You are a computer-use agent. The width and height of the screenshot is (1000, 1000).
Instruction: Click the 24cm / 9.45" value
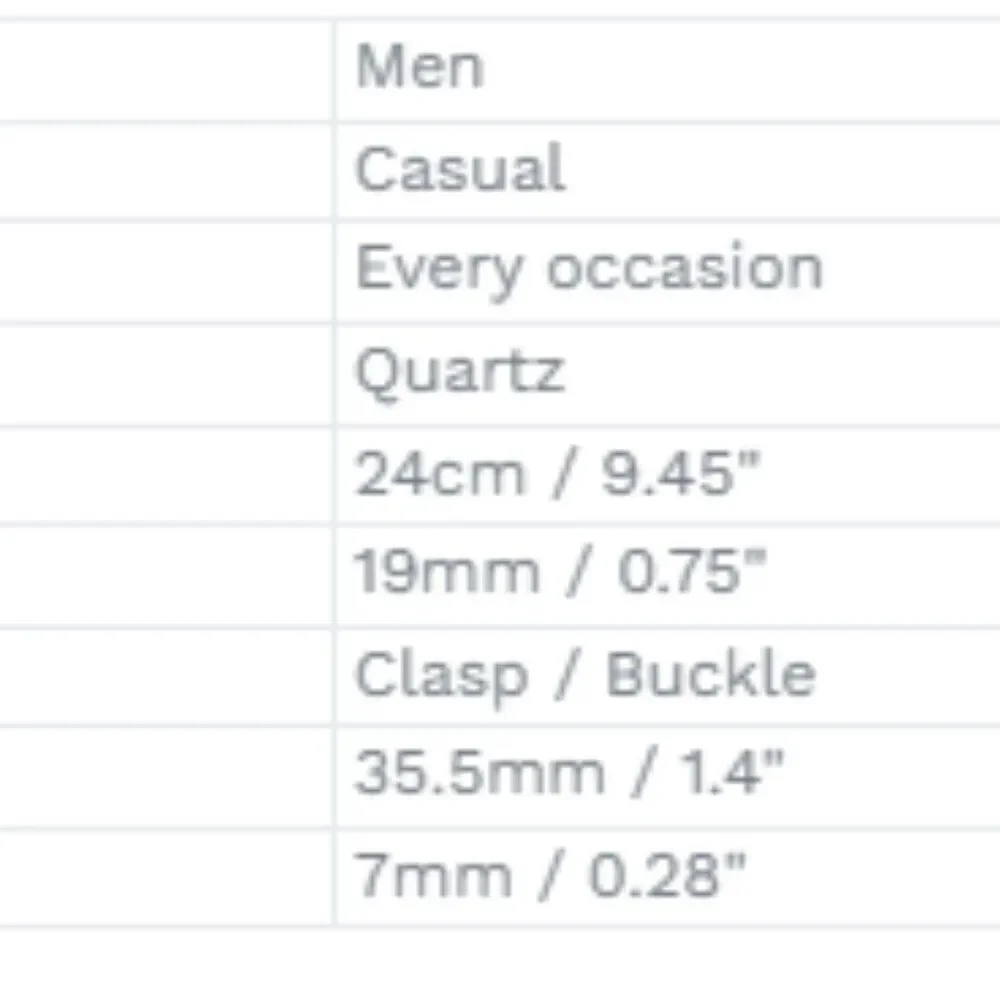[667, 475]
